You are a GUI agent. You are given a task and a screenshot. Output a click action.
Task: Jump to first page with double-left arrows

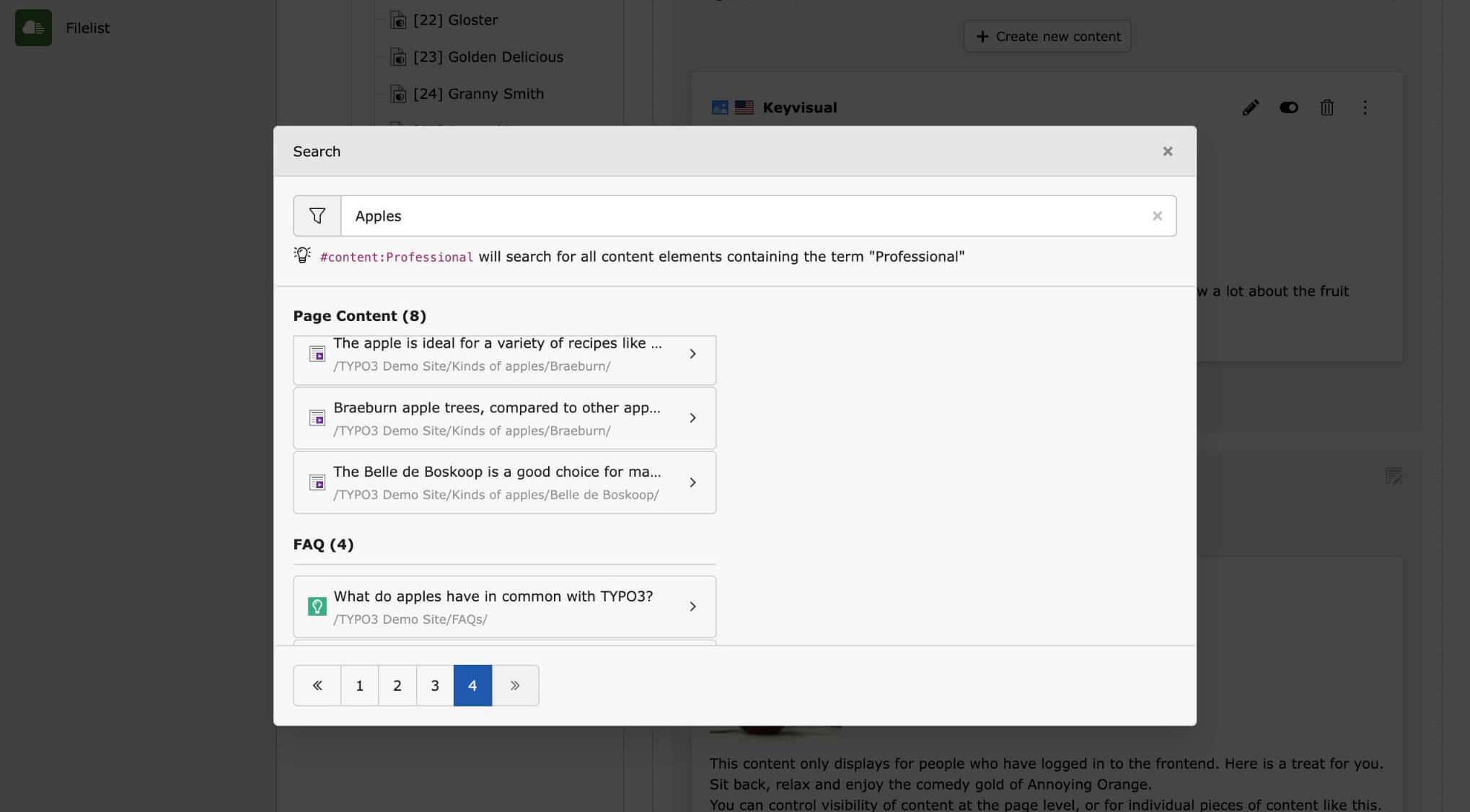point(317,685)
